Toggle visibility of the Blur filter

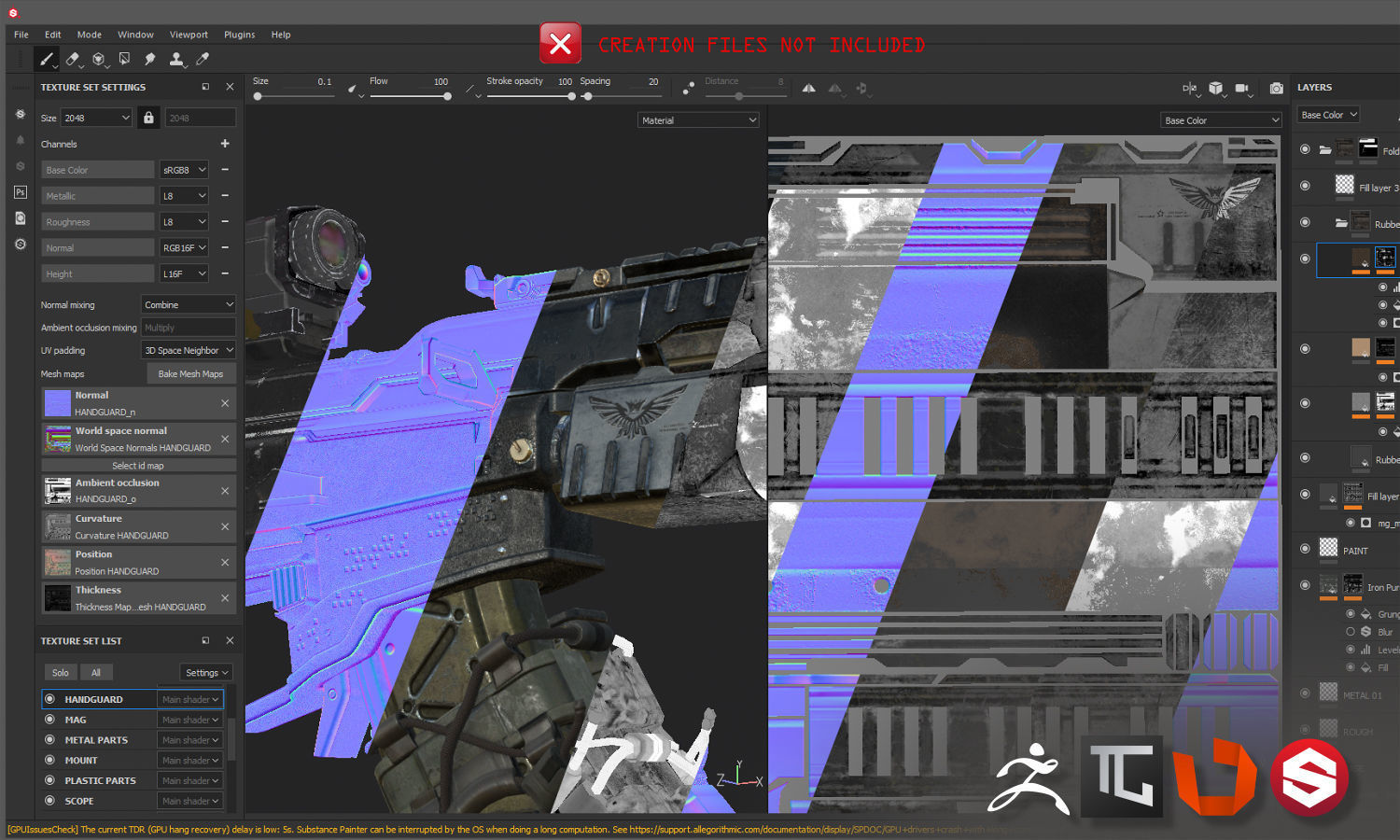coord(1351,632)
